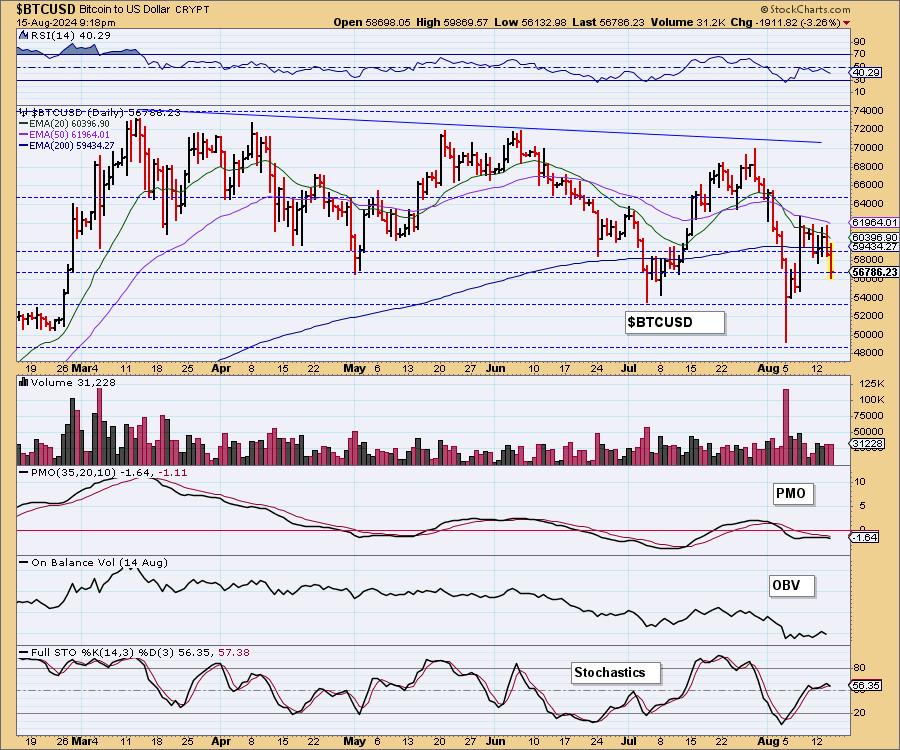Click the PMO(35,20,10) -1.64, -1.11 label
This screenshot has width=900, height=750.
tap(109, 472)
